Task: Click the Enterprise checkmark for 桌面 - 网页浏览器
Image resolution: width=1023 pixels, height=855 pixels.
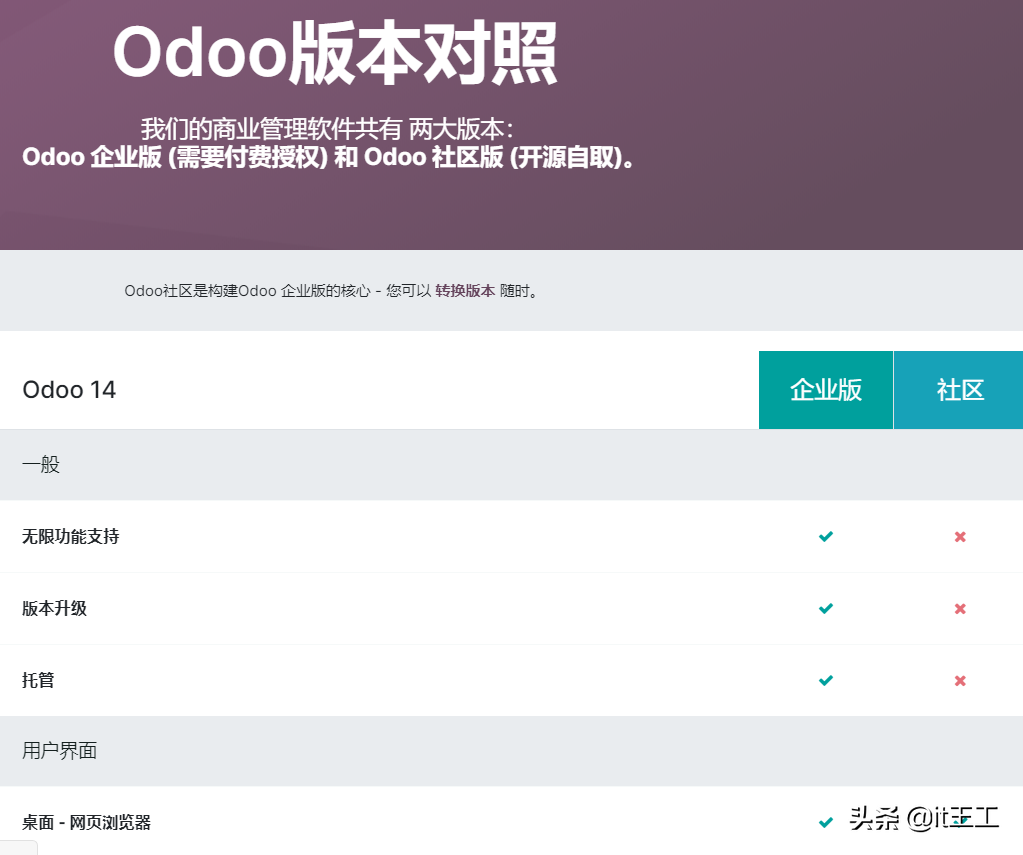Action: [x=825, y=822]
